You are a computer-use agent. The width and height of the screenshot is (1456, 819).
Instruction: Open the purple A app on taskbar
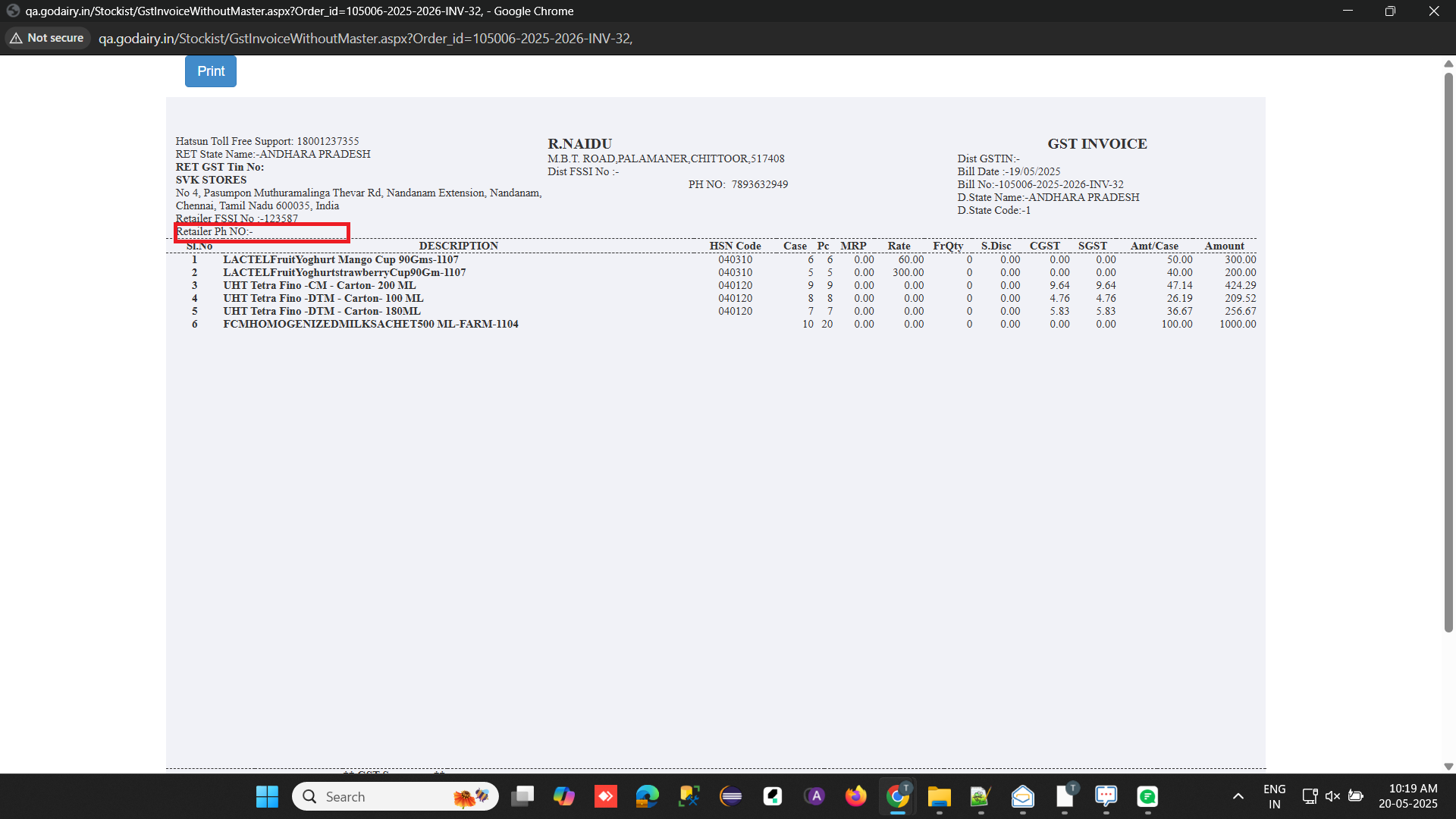(815, 796)
